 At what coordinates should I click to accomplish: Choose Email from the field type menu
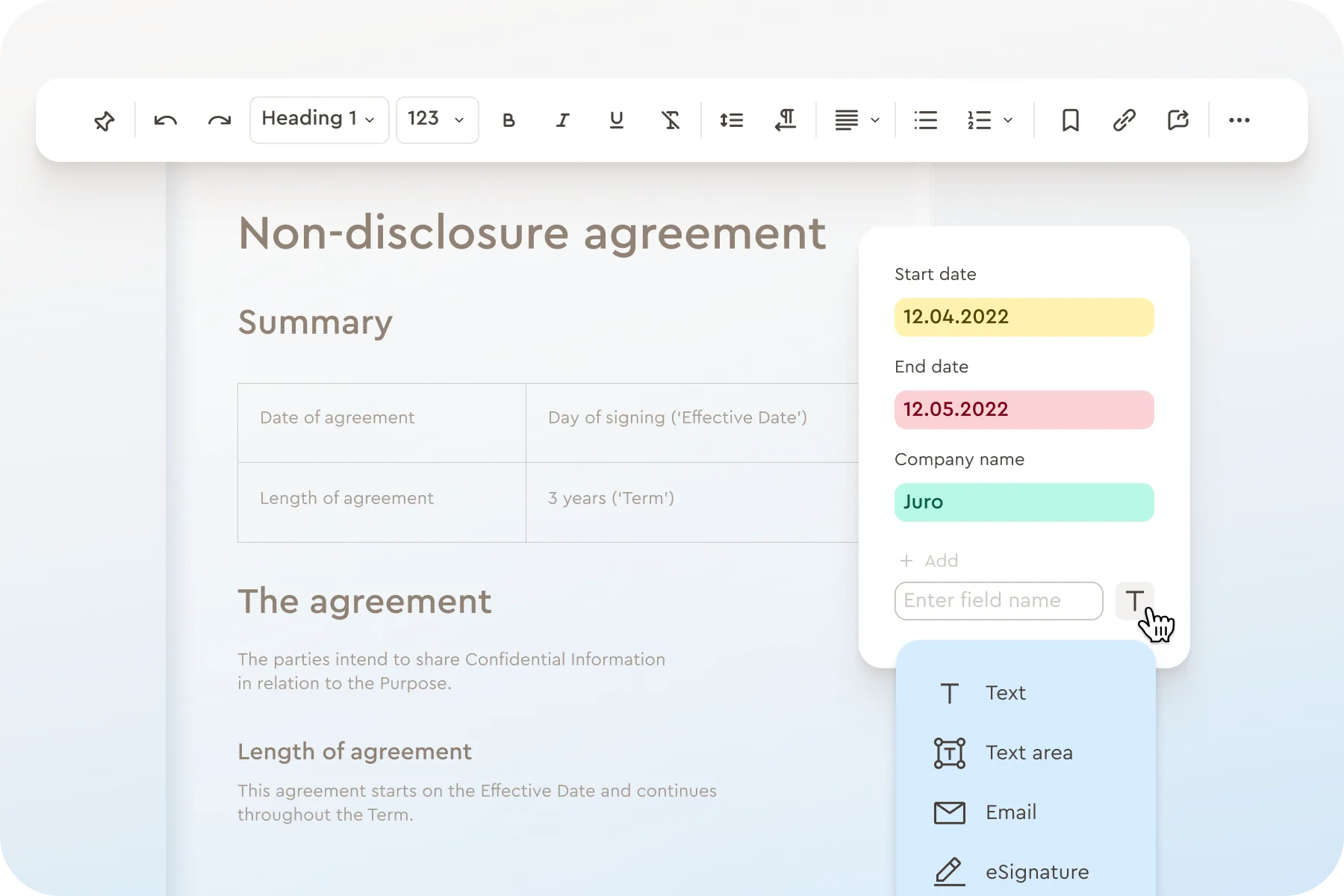coord(1010,812)
